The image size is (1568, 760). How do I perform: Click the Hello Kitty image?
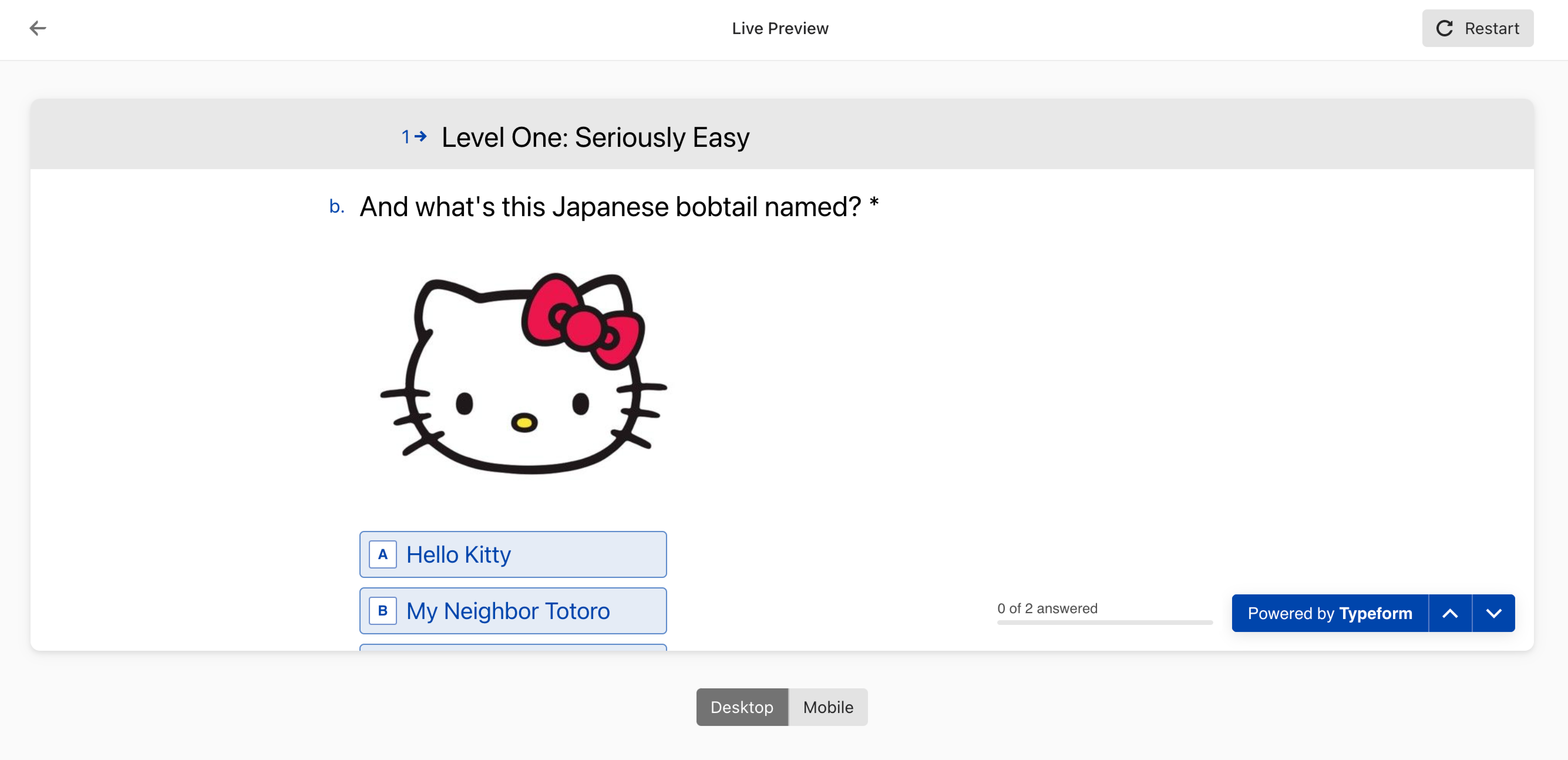(524, 373)
